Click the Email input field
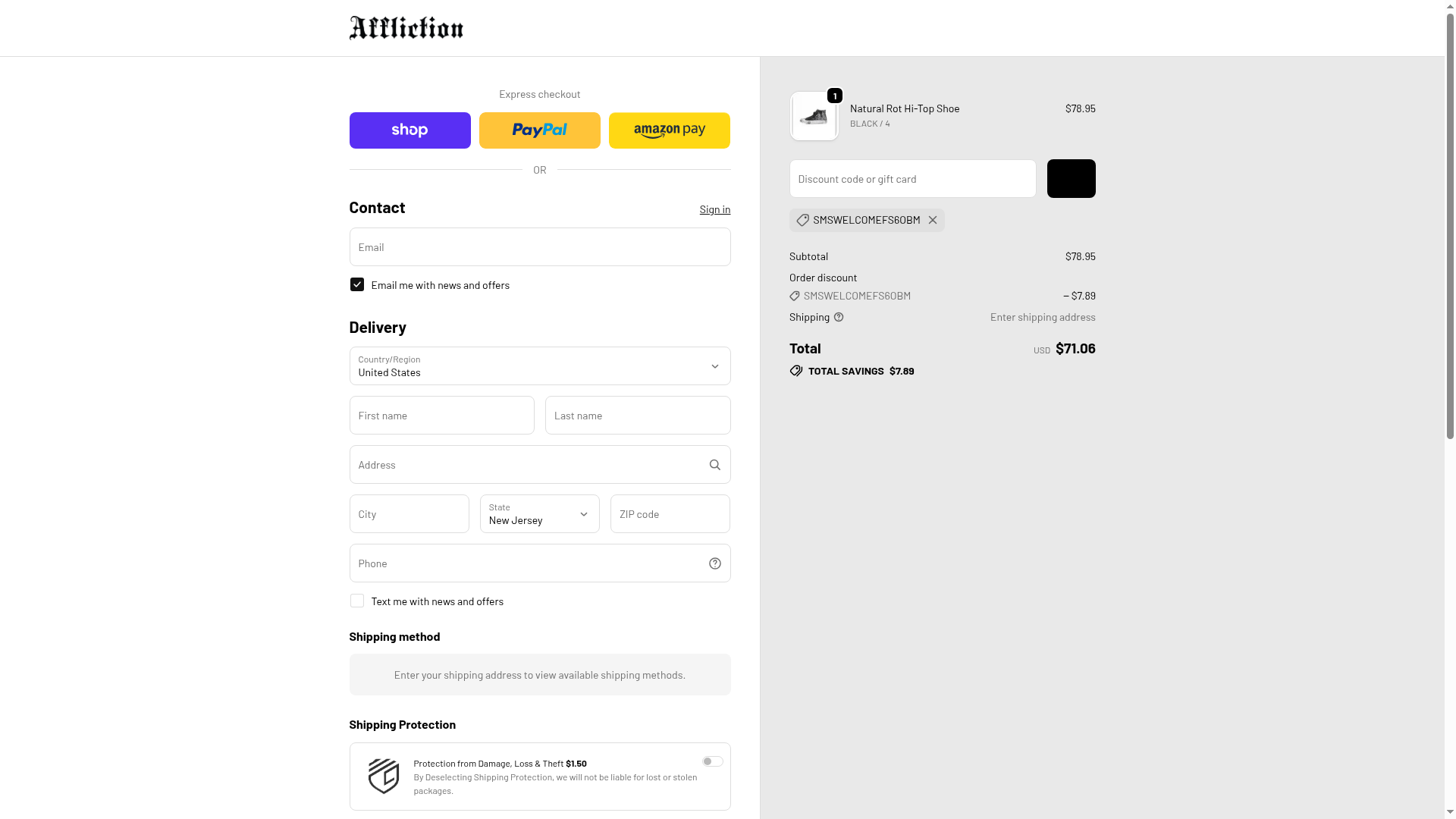The width and height of the screenshot is (1456, 819). [539, 247]
